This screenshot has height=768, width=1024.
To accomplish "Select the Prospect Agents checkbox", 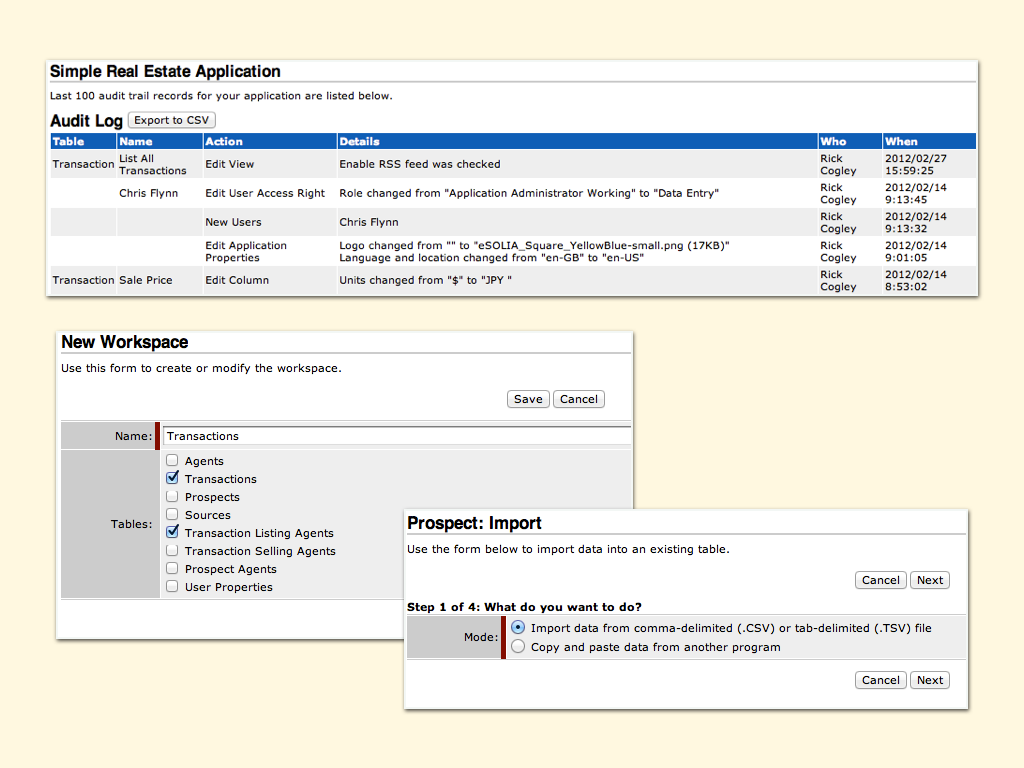I will click(x=173, y=569).
